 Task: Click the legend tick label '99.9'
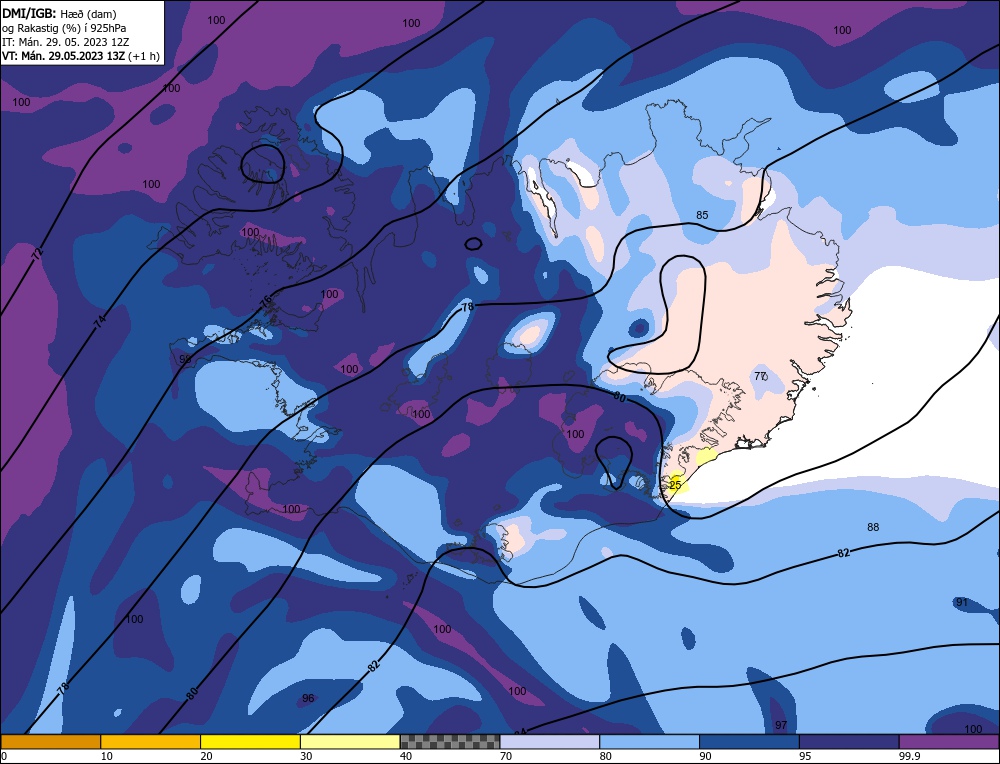(909, 756)
